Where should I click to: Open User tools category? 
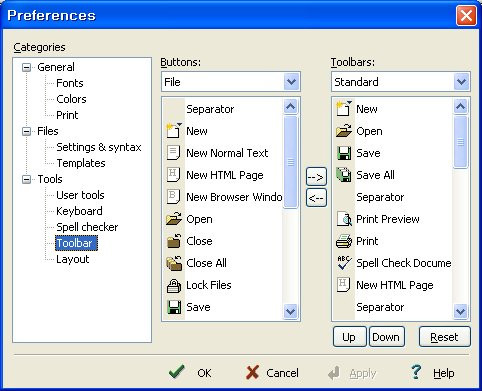tap(80, 195)
